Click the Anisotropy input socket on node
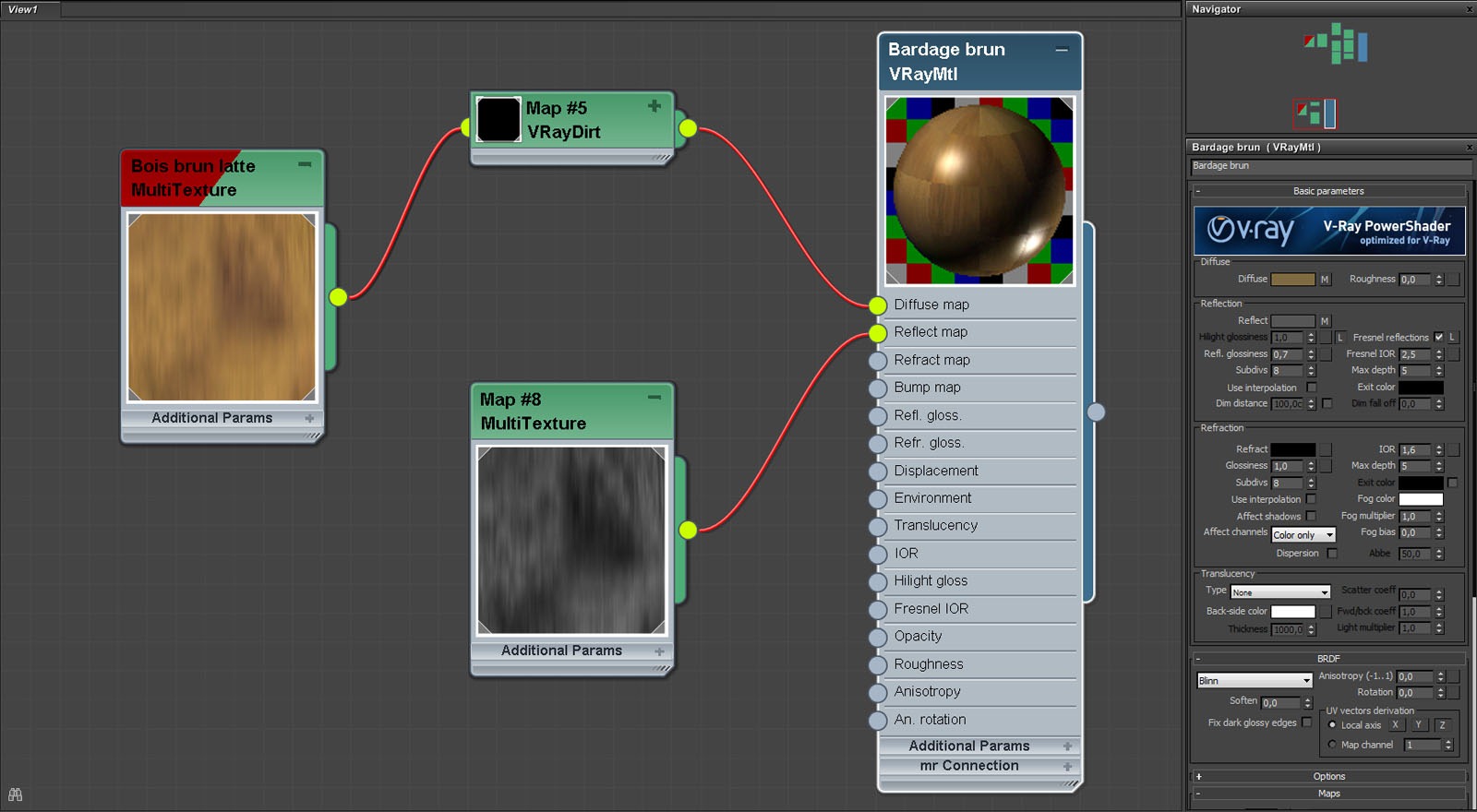The image size is (1477, 812). click(x=877, y=693)
